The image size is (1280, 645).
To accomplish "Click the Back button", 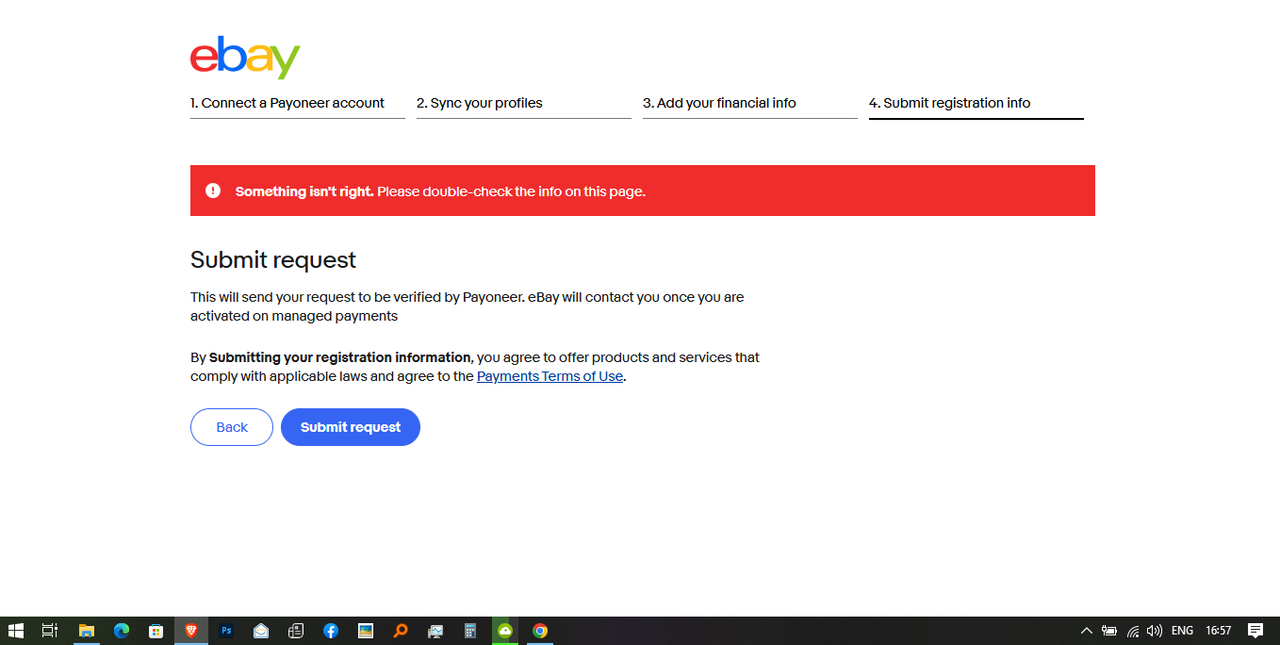I will (x=232, y=427).
